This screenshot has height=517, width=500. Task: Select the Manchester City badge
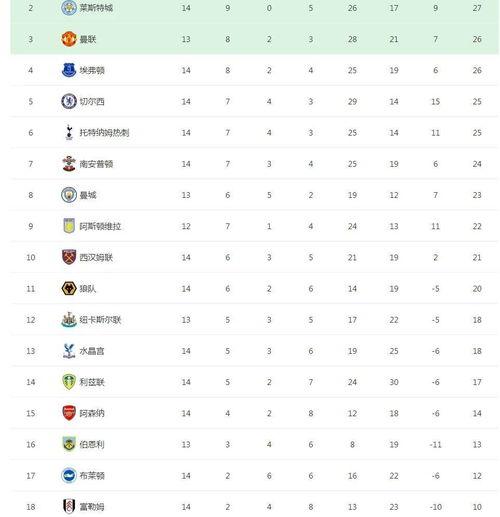(69, 195)
